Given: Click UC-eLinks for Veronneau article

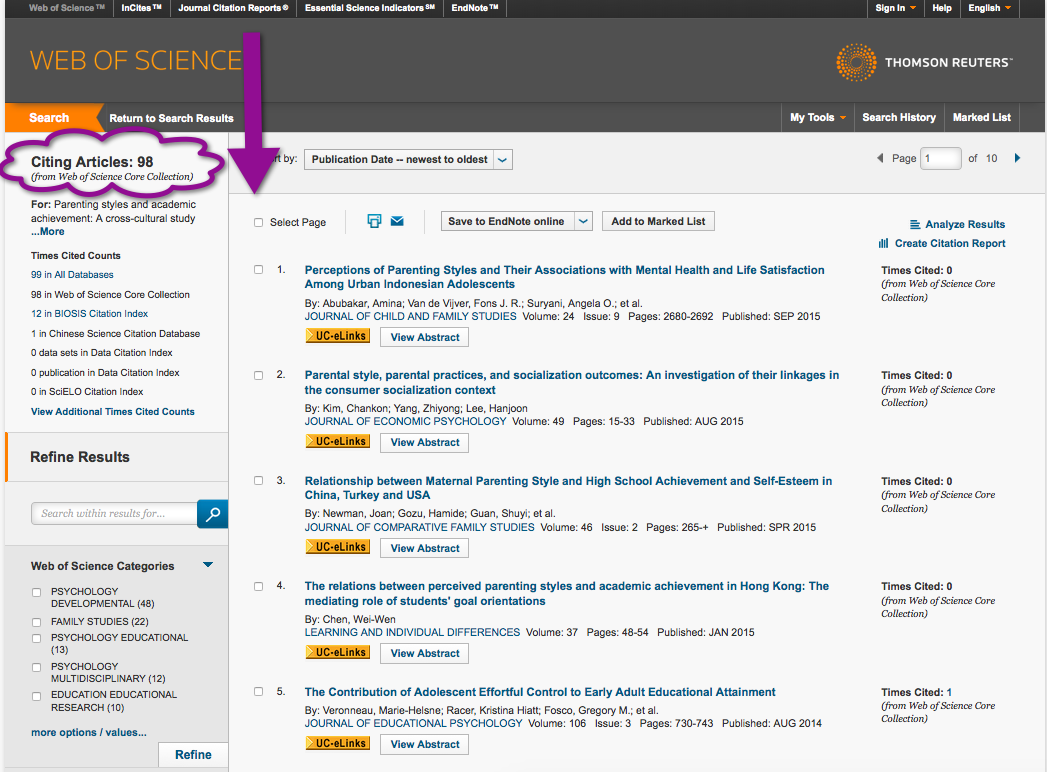Looking at the screenshot, I should click(x=338, y=743).
